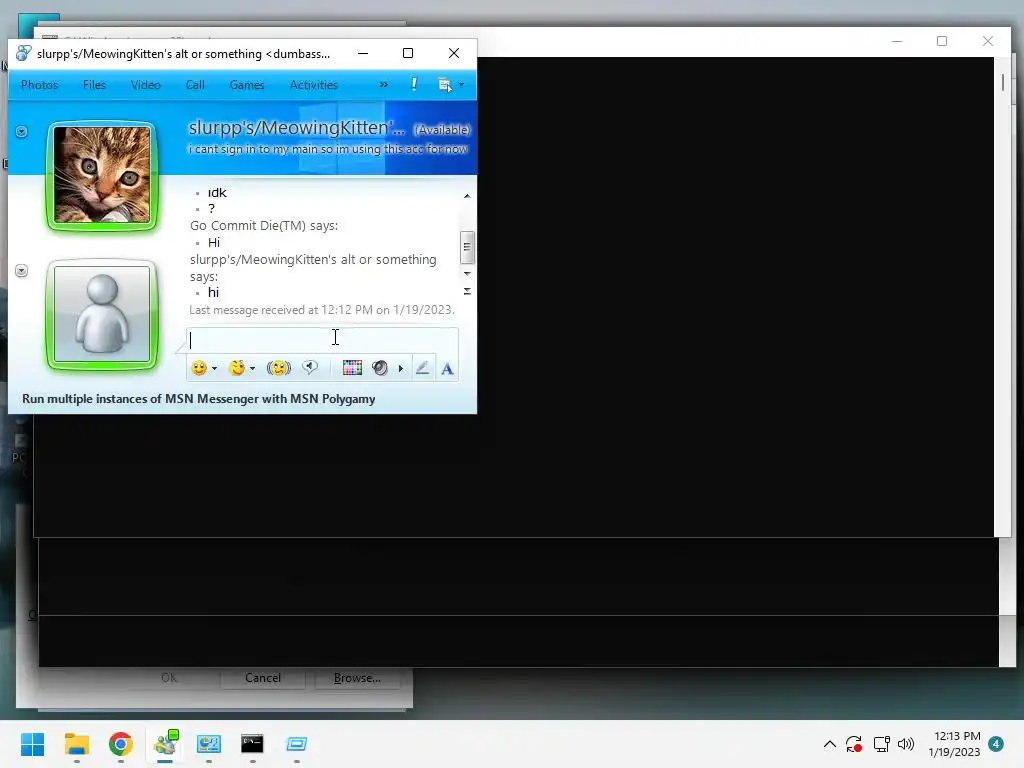Click the sync tray icon with red dot
Screen dimensions: 1024x768
point(854,744)
